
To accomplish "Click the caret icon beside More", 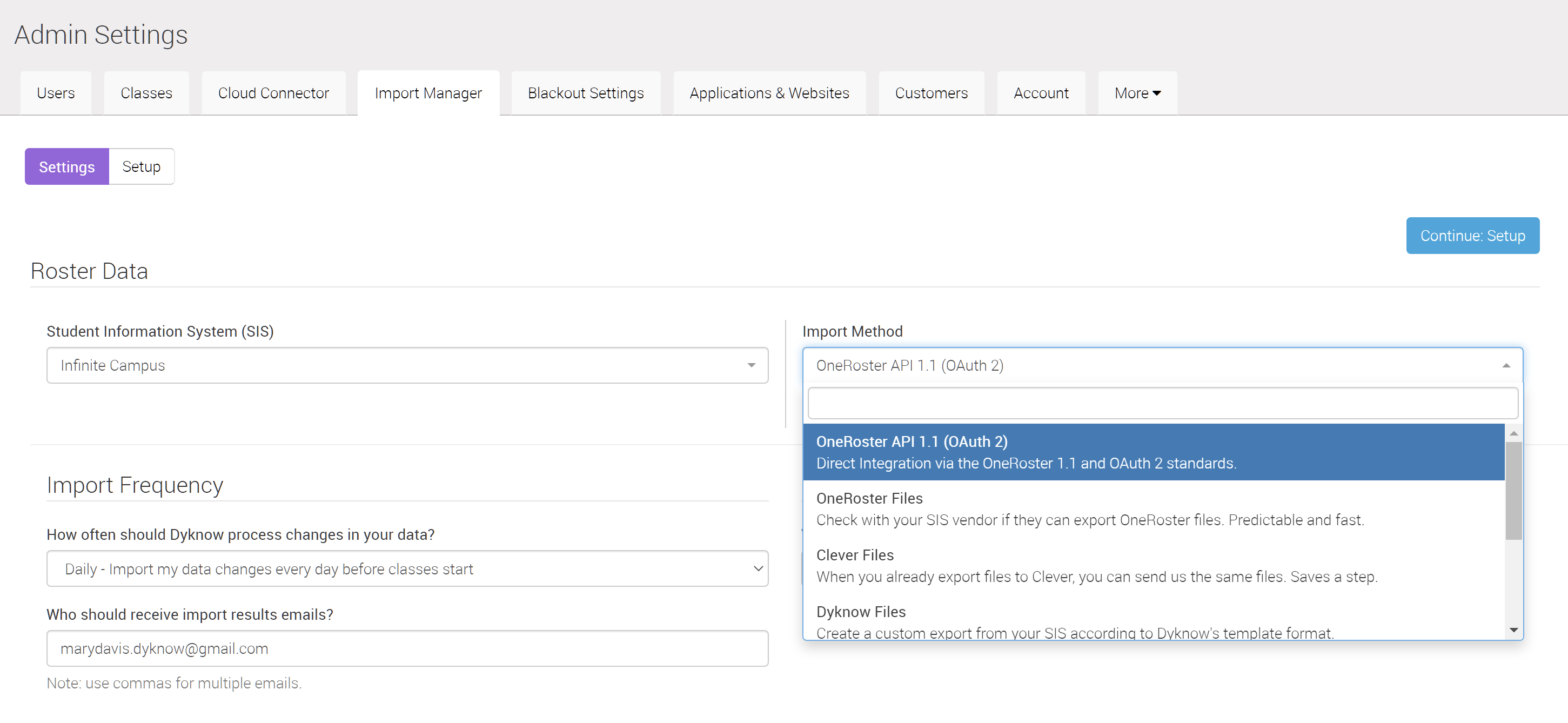I will (x=1157, y=93).
